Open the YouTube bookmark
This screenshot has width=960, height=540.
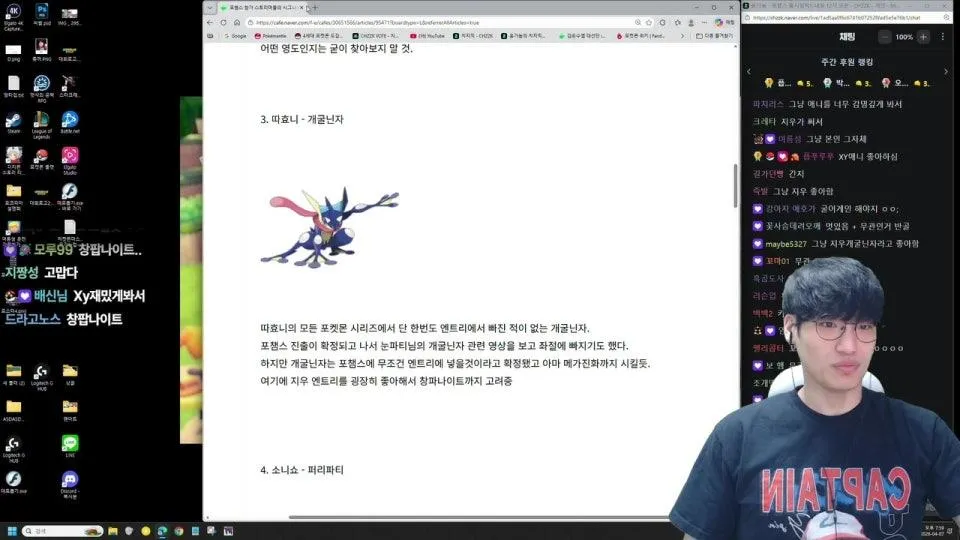click(427, 36)
